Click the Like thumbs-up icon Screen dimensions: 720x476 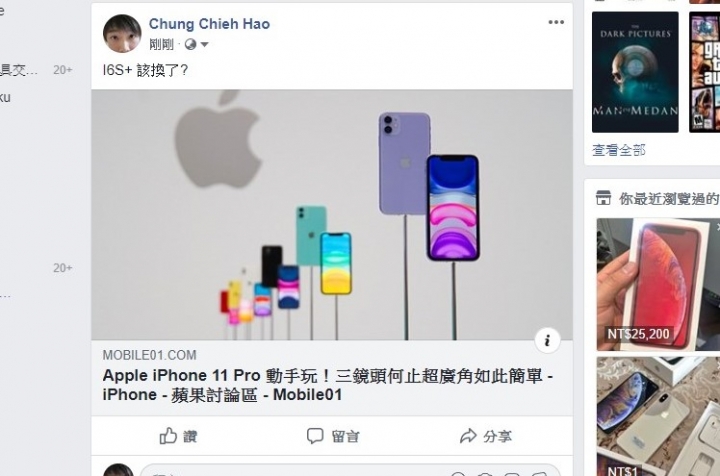[168, 436]
